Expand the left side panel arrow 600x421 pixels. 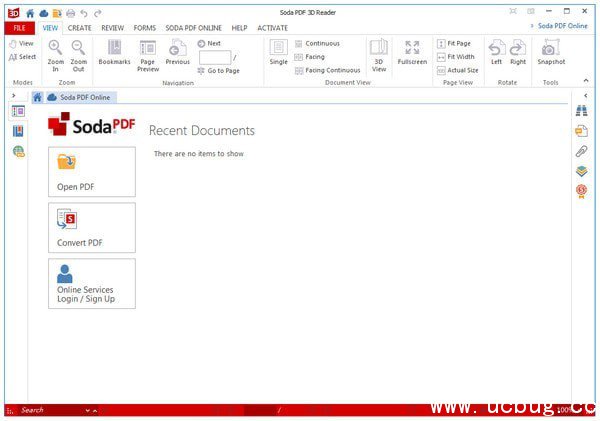(14, 95)
